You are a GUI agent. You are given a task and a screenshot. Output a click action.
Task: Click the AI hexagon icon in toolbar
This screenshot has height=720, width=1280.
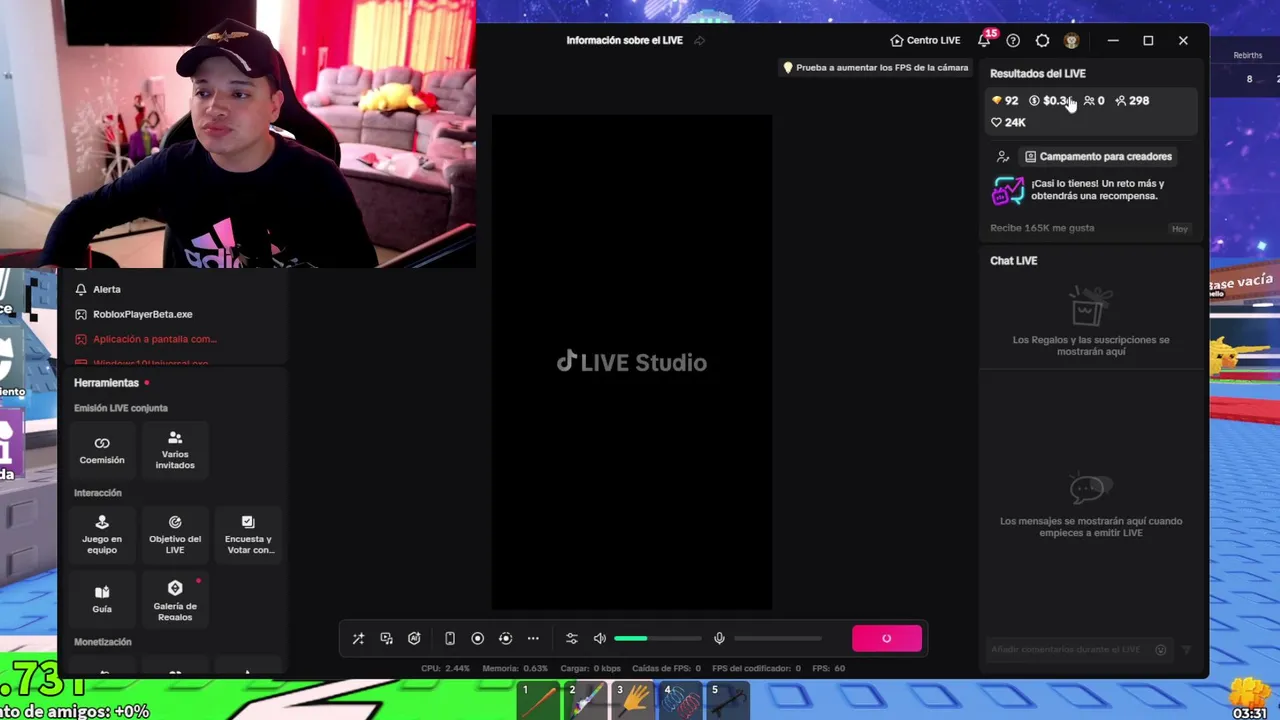(x=414, y=638)
